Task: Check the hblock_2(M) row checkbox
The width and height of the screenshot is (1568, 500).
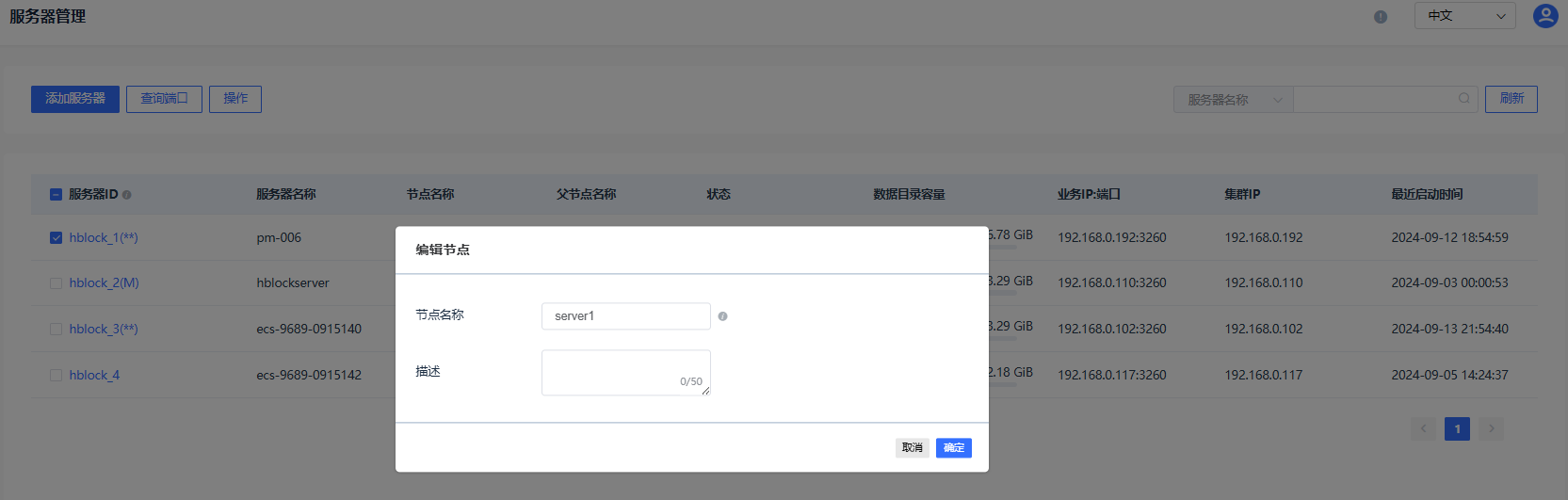Action: point(56,282)
